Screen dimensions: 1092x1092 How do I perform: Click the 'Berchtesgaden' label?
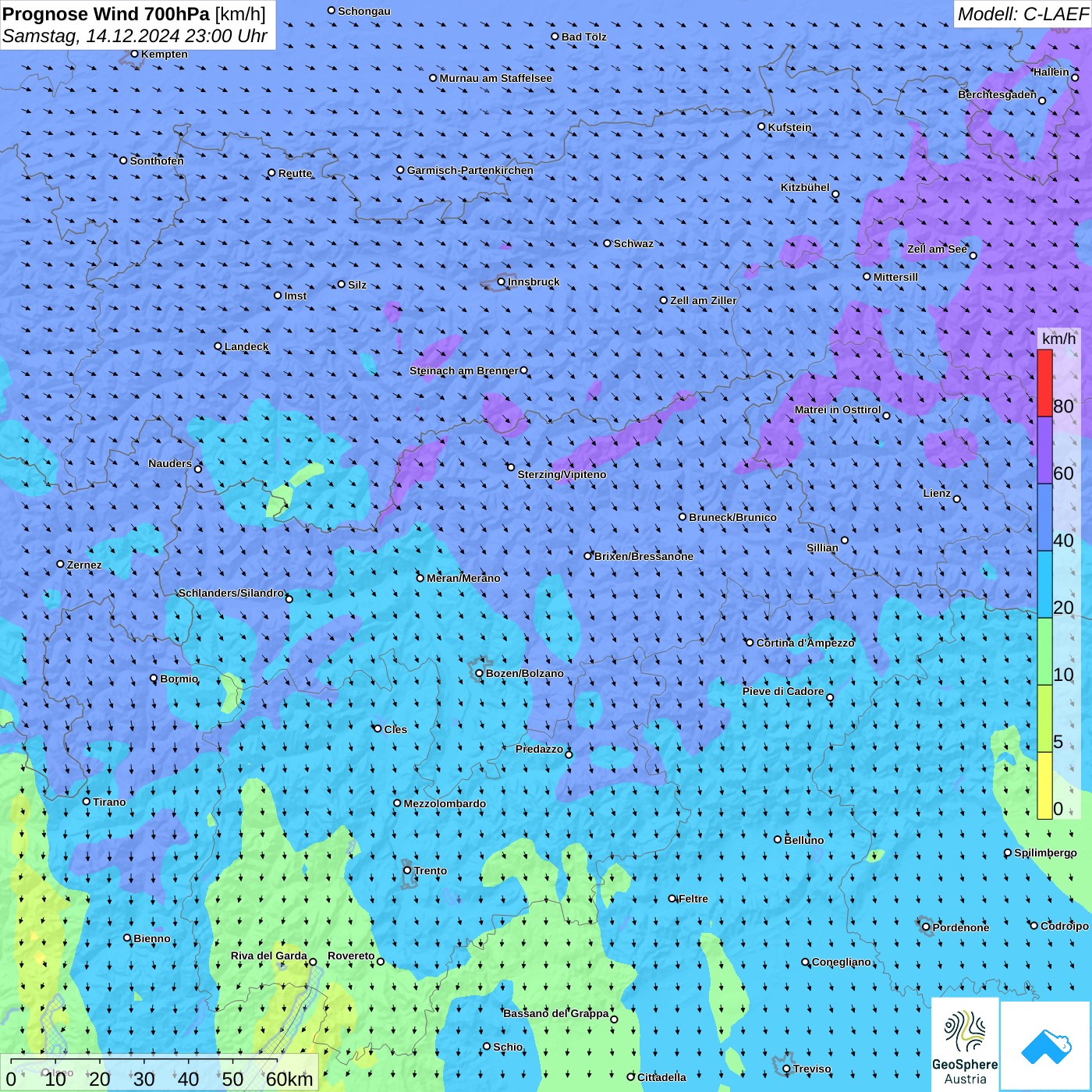click(998, 94)
